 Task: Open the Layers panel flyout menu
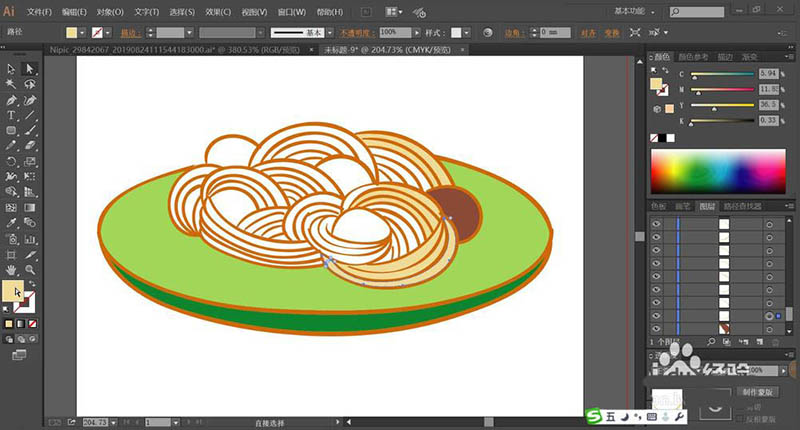788,206
